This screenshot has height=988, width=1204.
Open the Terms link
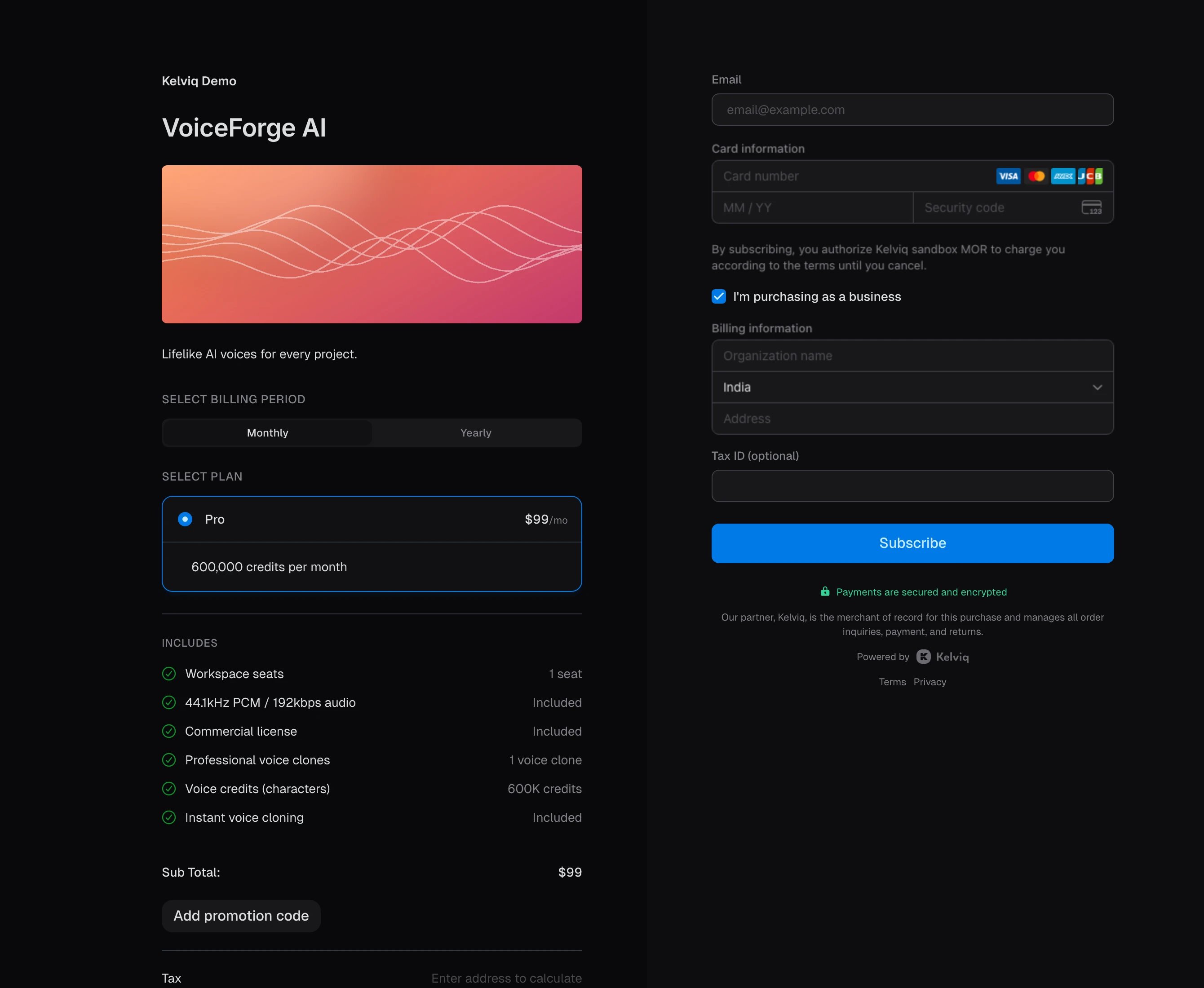(x=892, y=682)
